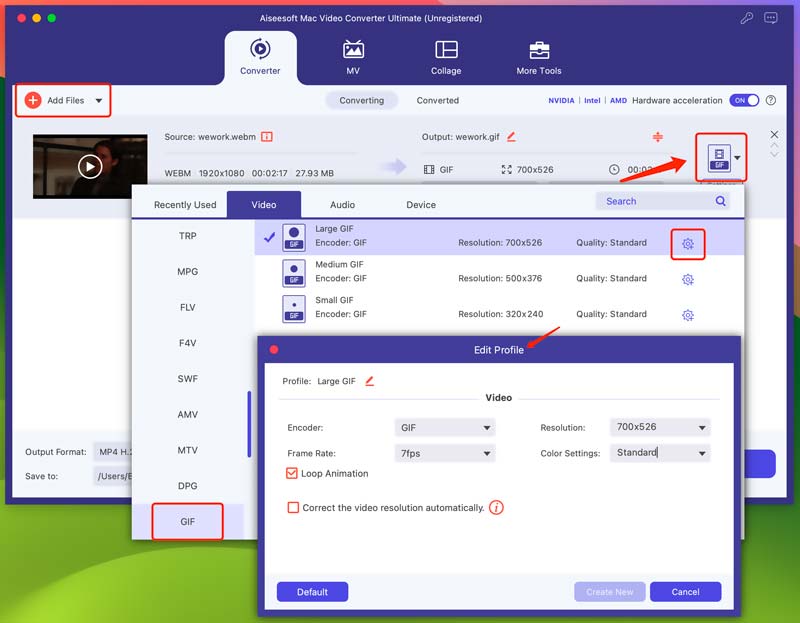The image size is (800, 623).
Task: Open the MV tab icon
Action: 353,50
